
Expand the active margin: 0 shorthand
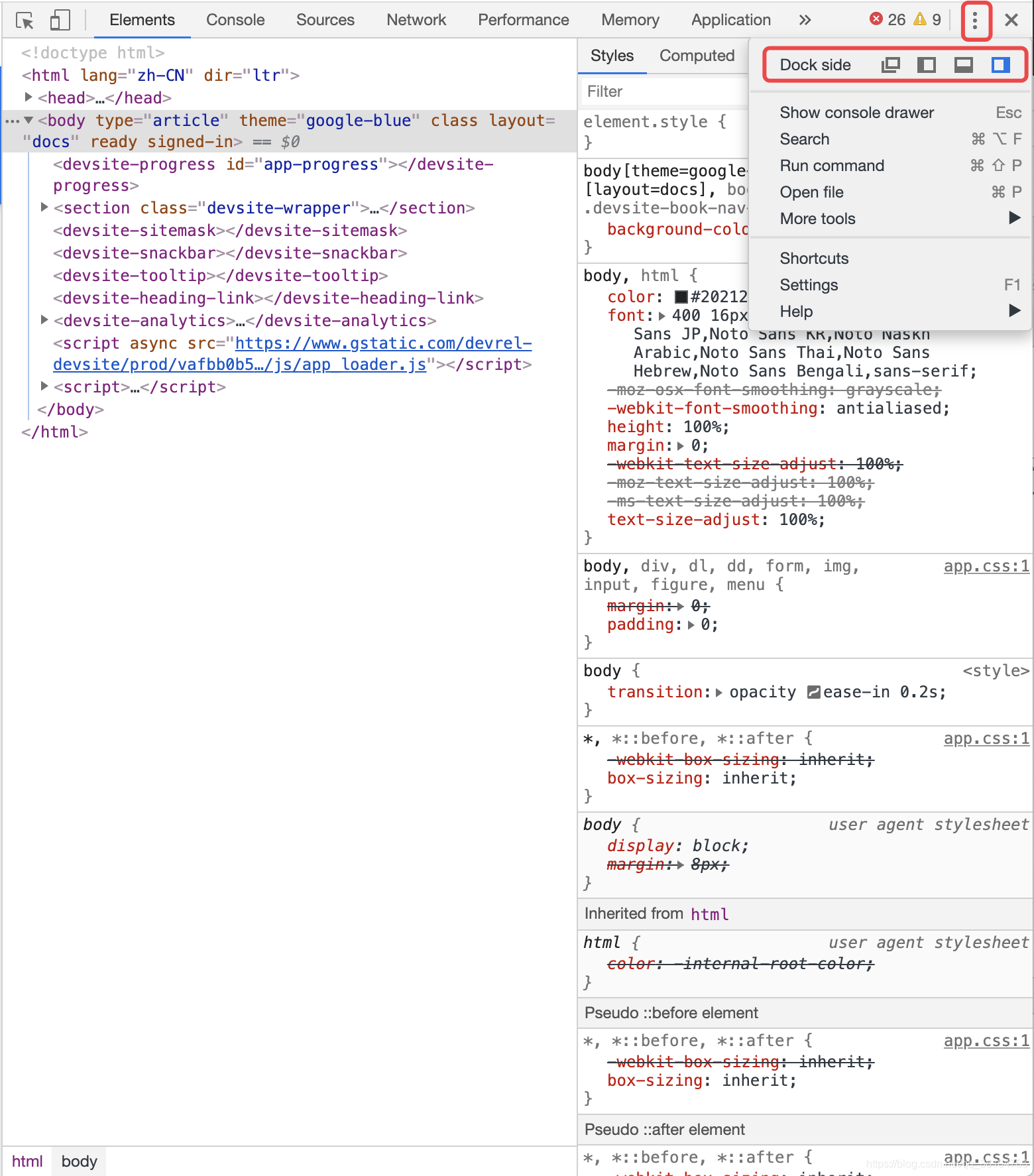tap(681, 446)
